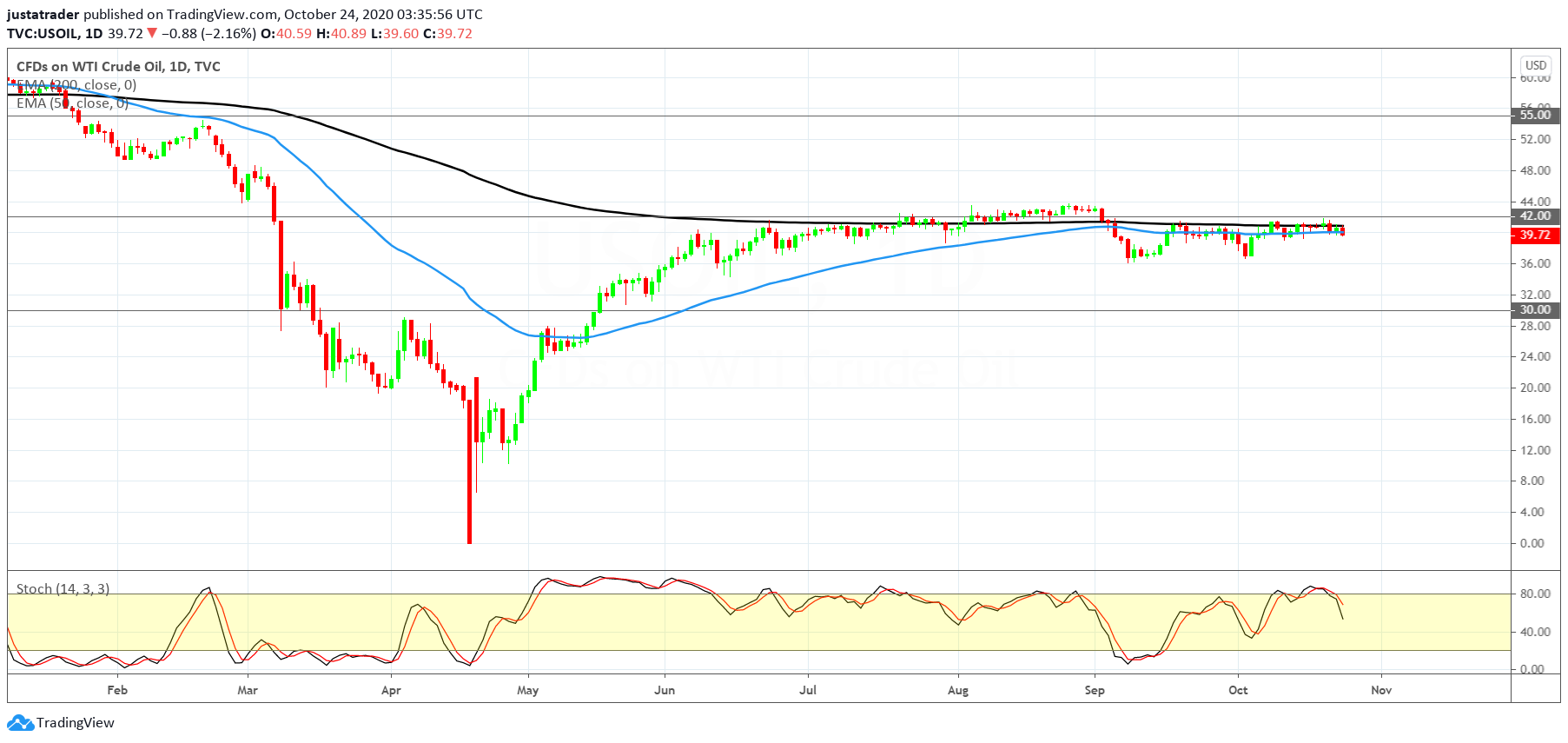The width and height of the screenshot is (1568, 743).
Task: Click the May label on the time axis
Action: (x=528, y=690)
